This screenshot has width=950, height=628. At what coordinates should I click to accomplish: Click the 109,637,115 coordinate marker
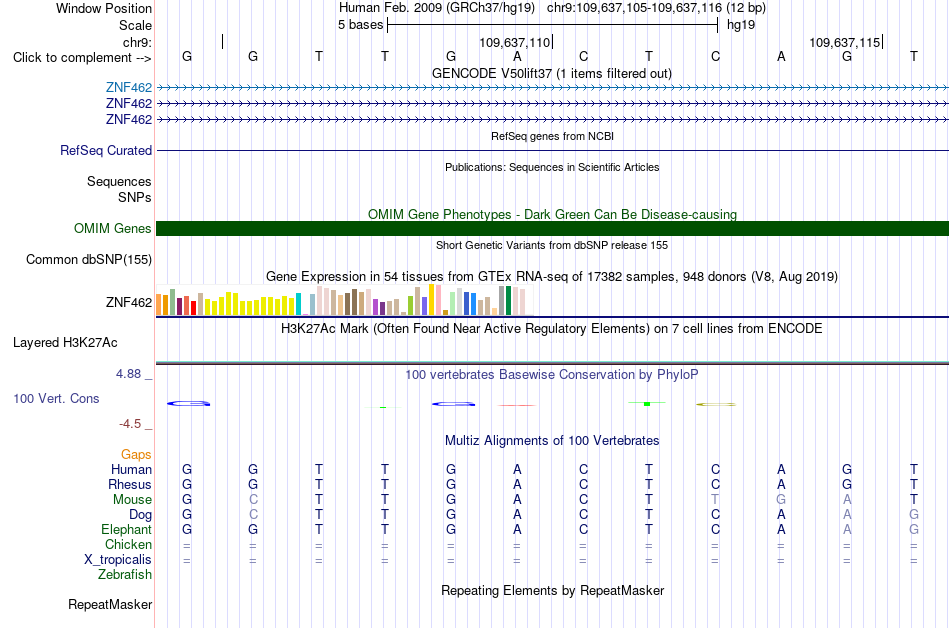(x=845, y=42)
